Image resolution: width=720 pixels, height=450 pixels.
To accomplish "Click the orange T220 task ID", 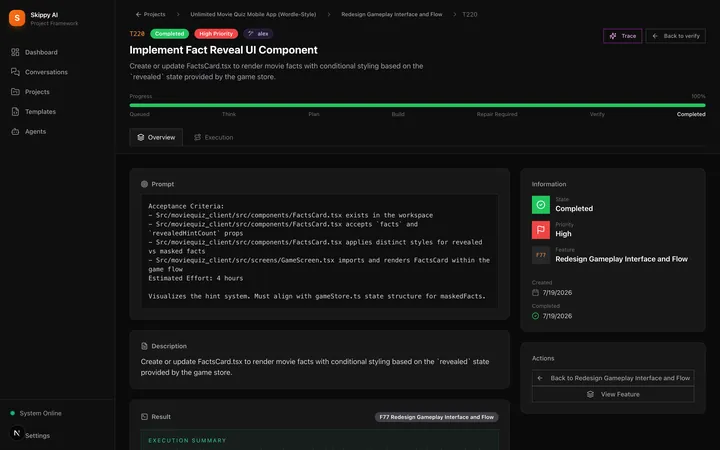I will pyautogui.click(x=137, y=34).
